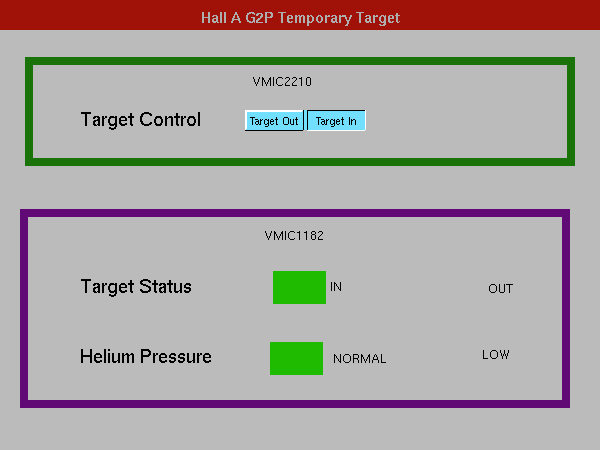Select the green Target Status indicator
This screenshot has width=600, height=450.
(x=299, y=287)
